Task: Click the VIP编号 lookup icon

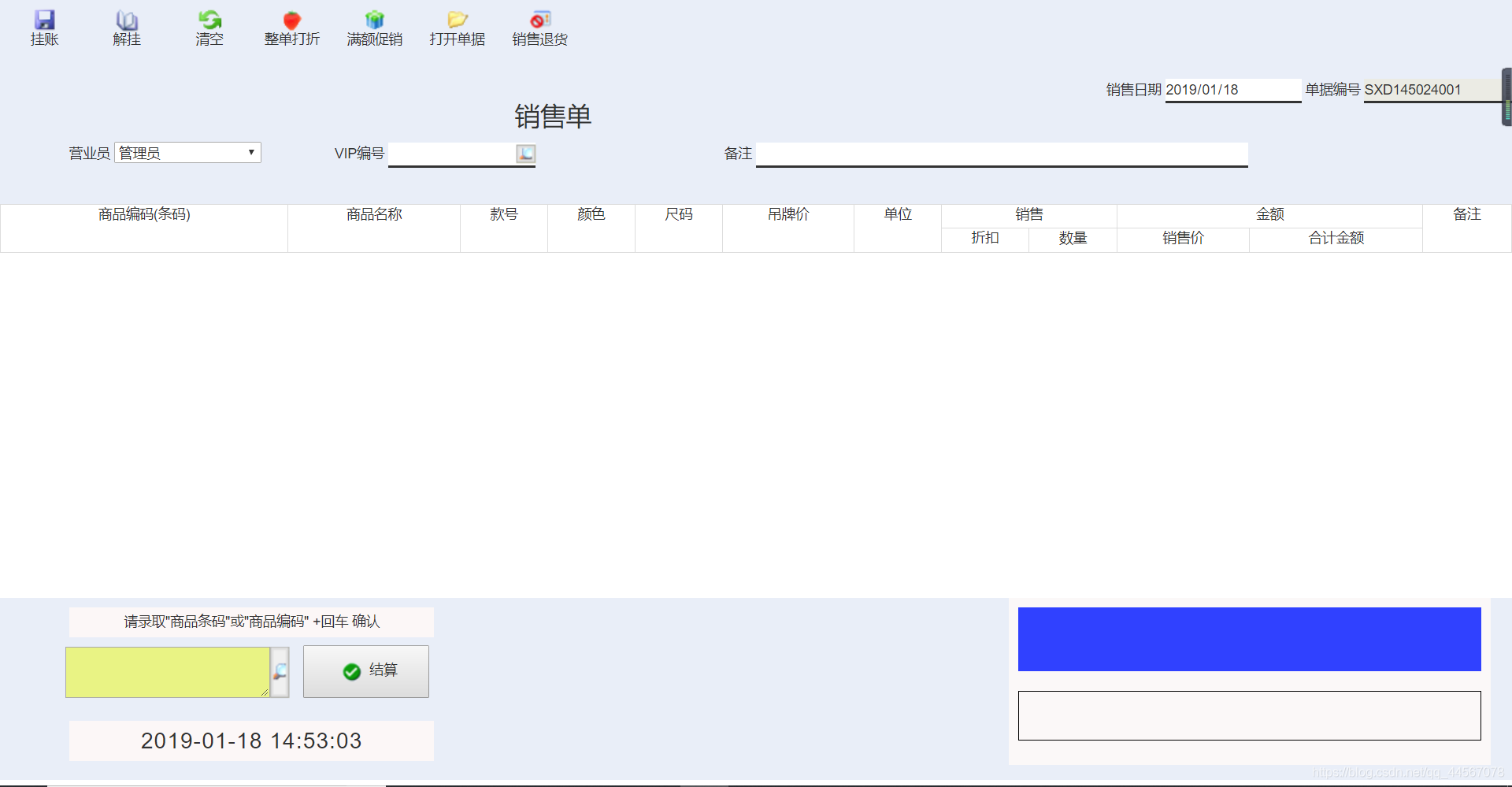Action: click(x=525, y=154)
